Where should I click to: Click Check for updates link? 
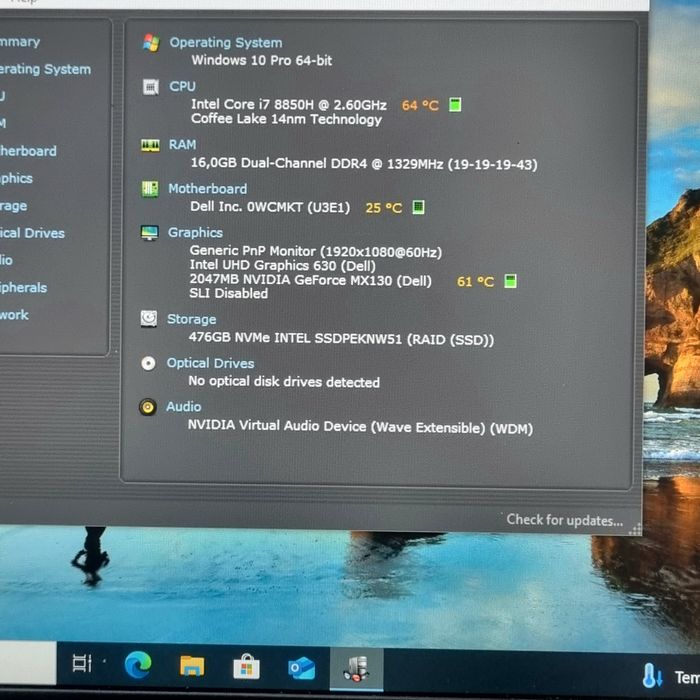(x=565, y=520)
